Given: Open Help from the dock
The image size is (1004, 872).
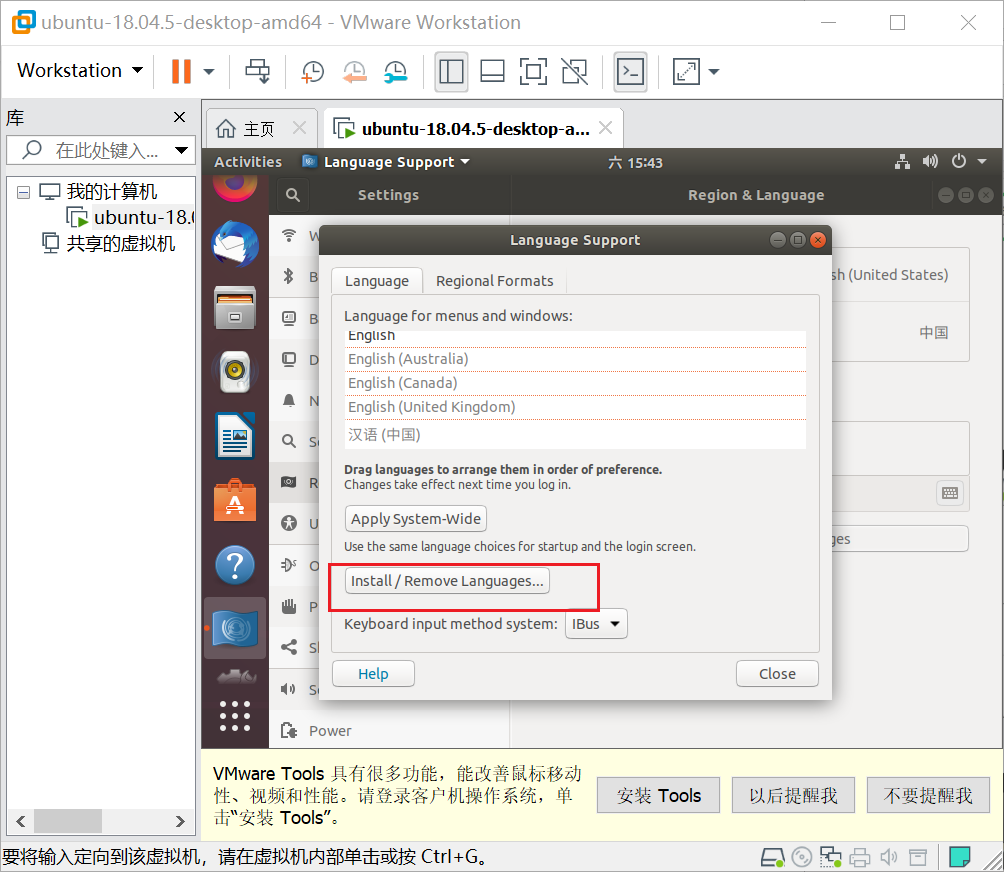Looking at the screenshot, I should point(235,565).
